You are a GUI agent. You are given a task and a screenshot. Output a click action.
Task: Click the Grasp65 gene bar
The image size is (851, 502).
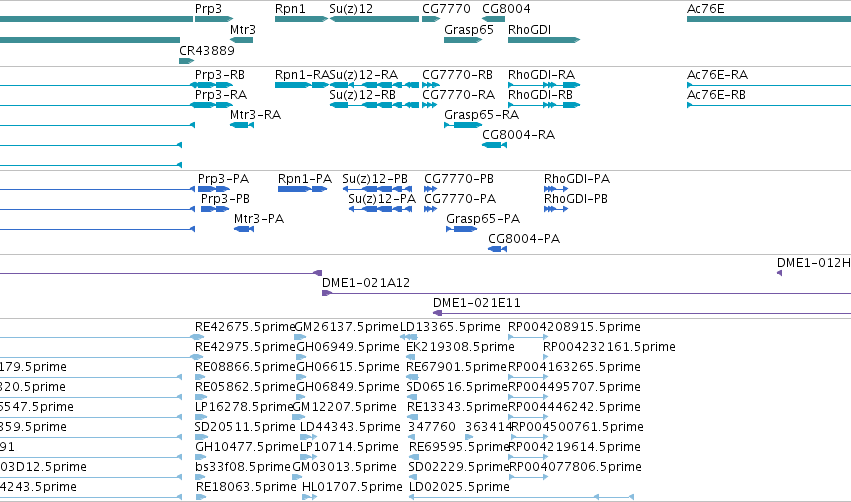point(463,40)
